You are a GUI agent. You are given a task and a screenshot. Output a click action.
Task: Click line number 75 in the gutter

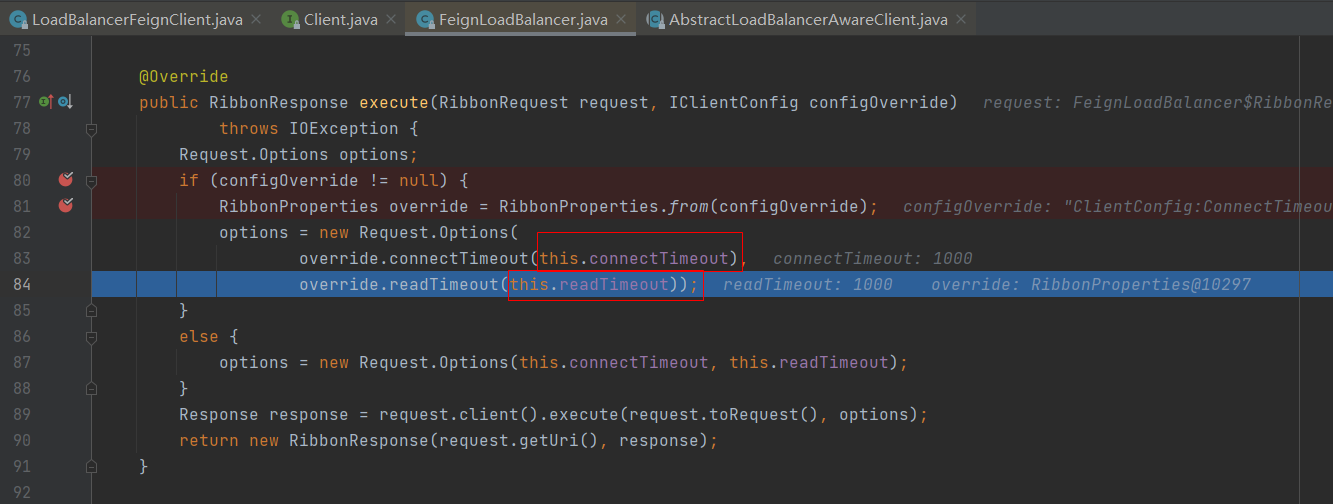21,50
